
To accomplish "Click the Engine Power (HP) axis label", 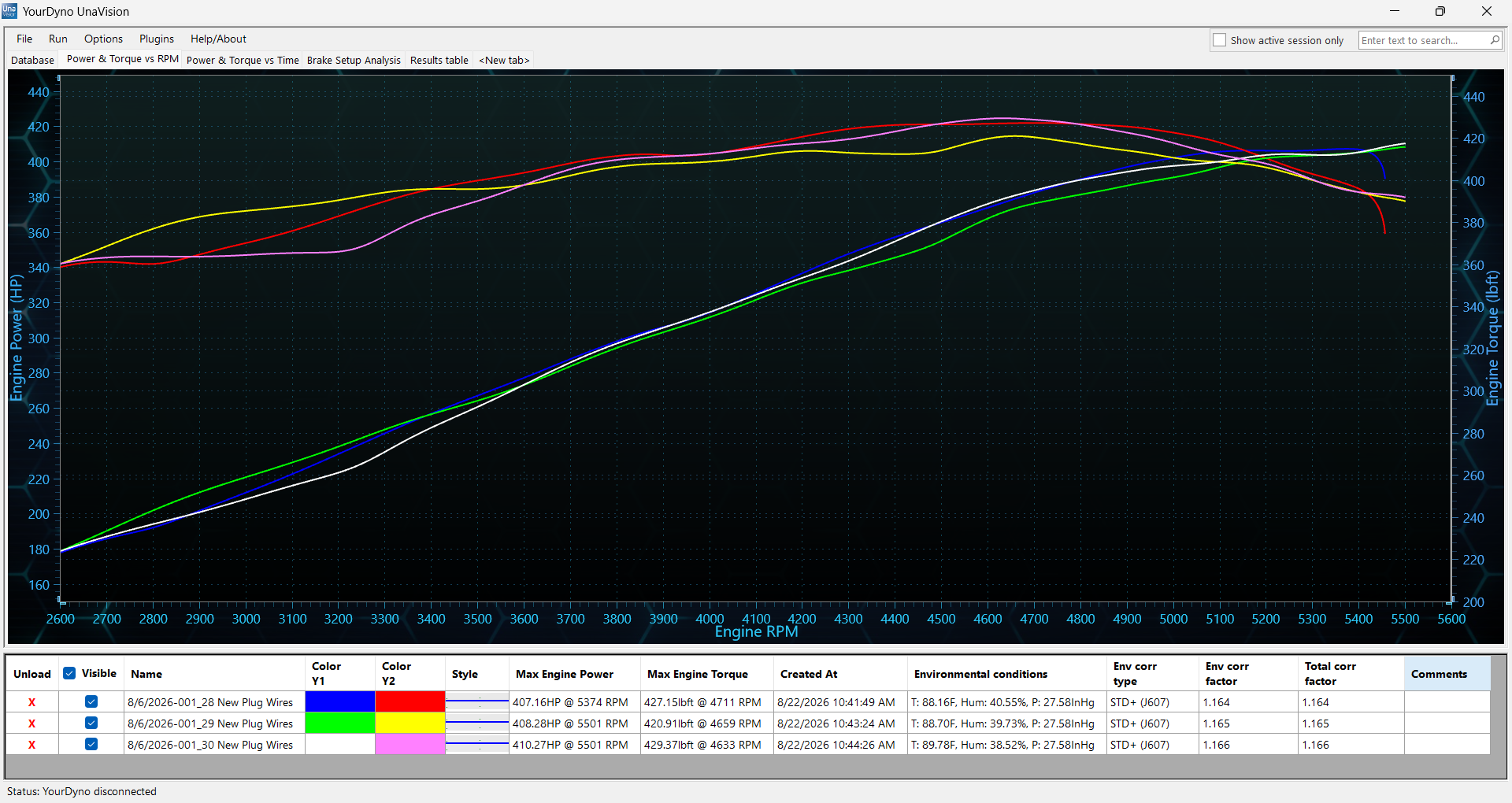I will tap(17, 338).
